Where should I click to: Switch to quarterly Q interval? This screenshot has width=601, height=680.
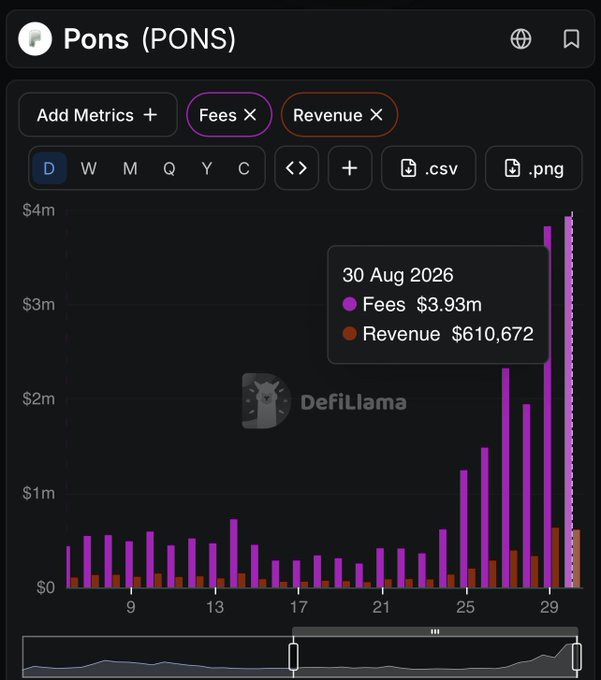coord(169,168)
